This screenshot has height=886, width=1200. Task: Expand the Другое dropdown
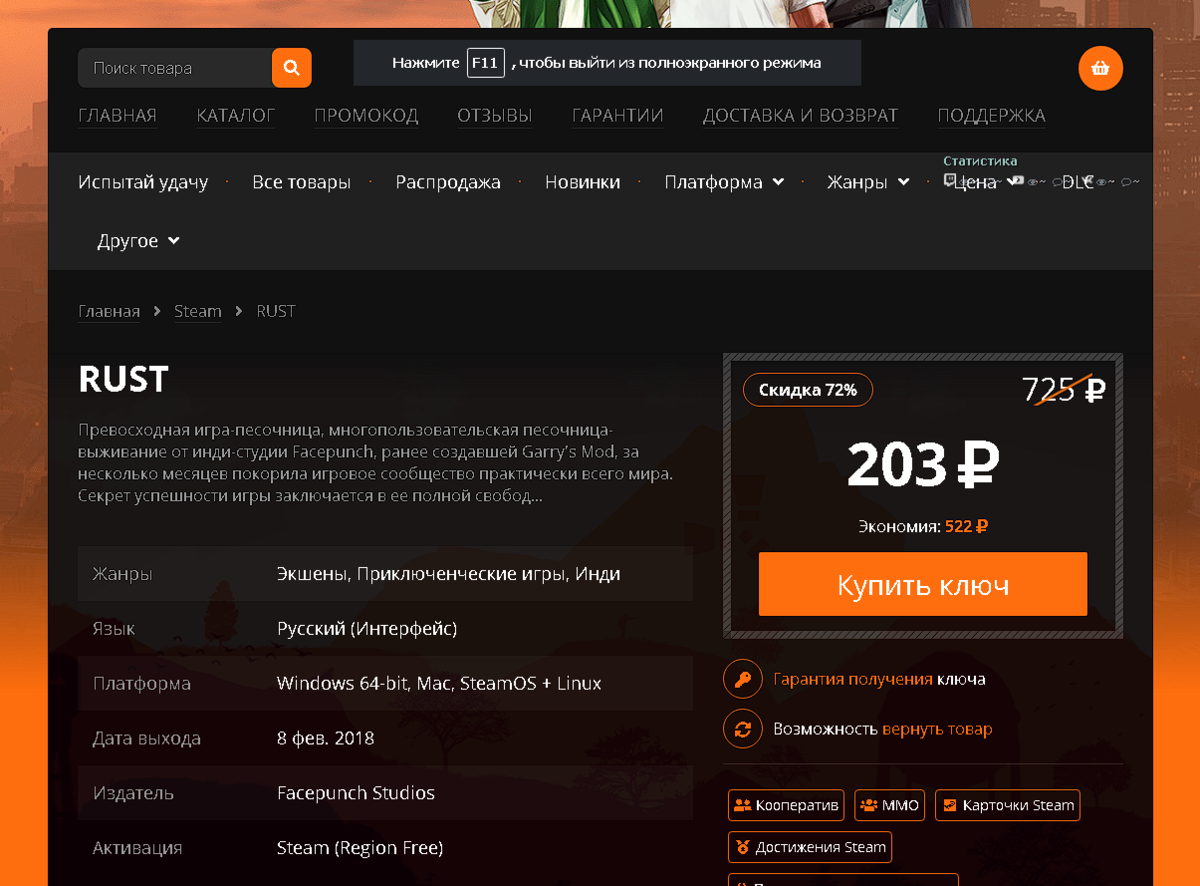(138, 241)
